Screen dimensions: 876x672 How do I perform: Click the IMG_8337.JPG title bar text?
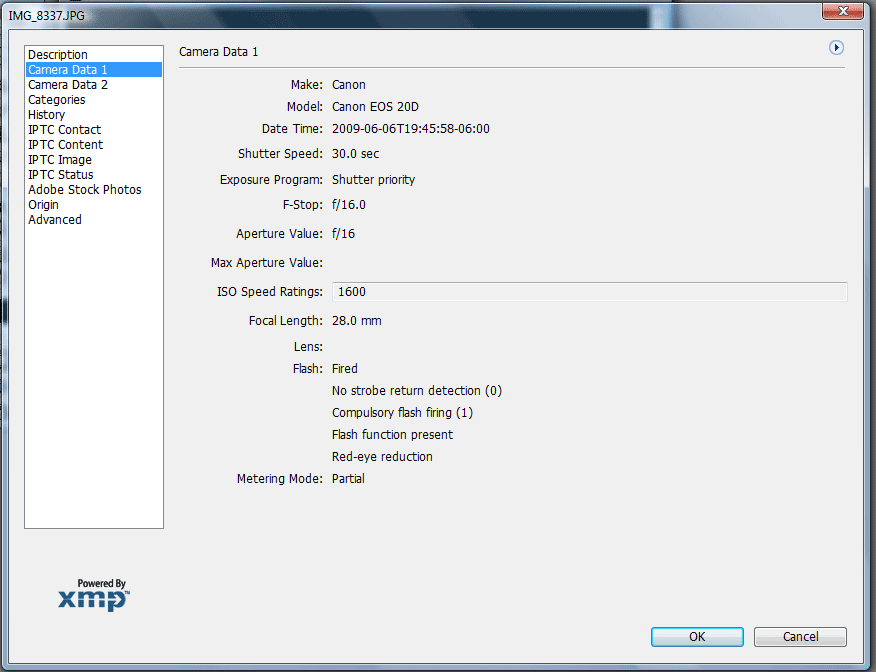coord(46,16)
